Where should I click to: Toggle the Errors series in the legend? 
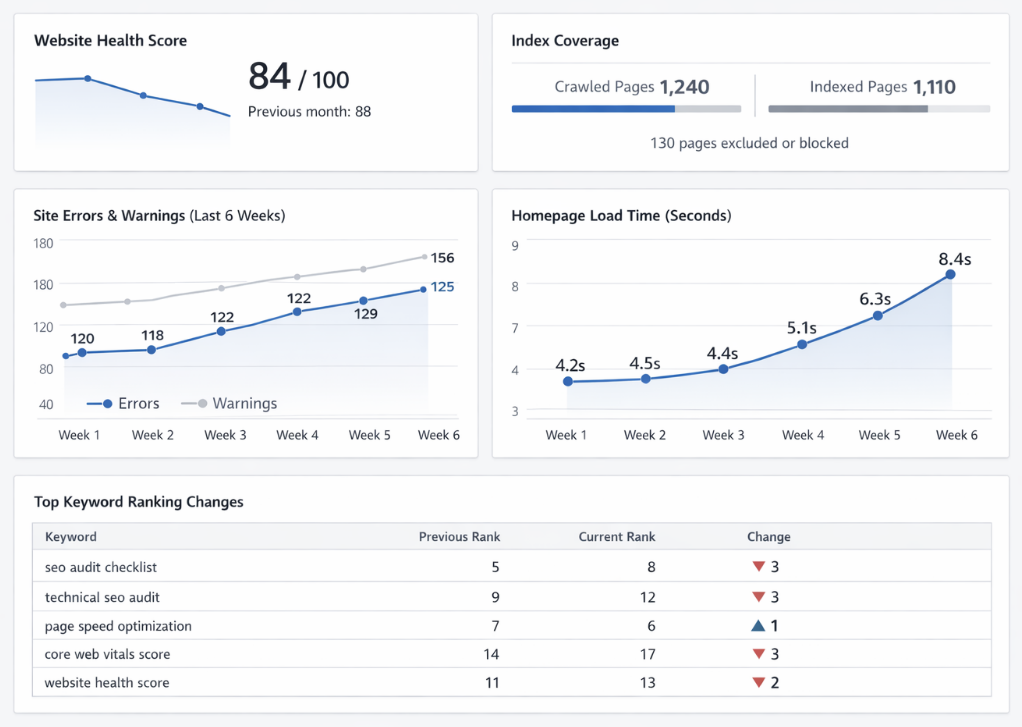click(124, 404)
